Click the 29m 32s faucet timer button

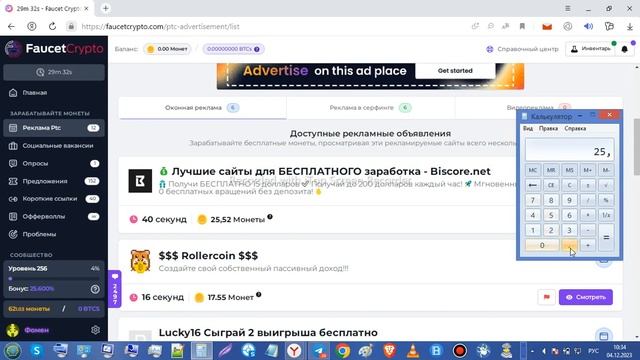[x=54, y=72]
